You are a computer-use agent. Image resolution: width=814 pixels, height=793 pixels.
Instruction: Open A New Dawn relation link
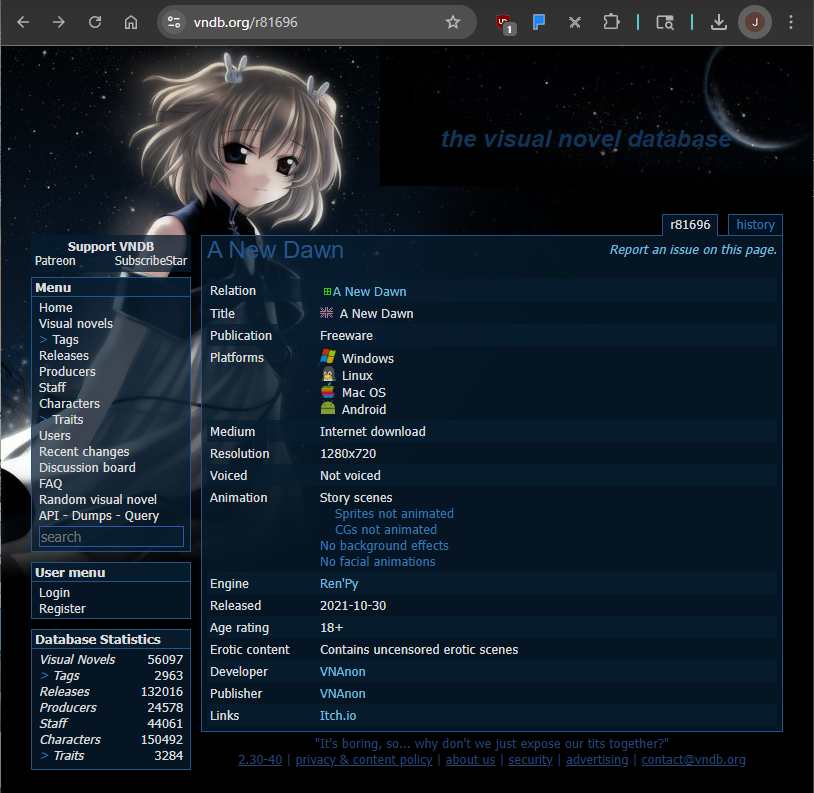click(369, 292)
